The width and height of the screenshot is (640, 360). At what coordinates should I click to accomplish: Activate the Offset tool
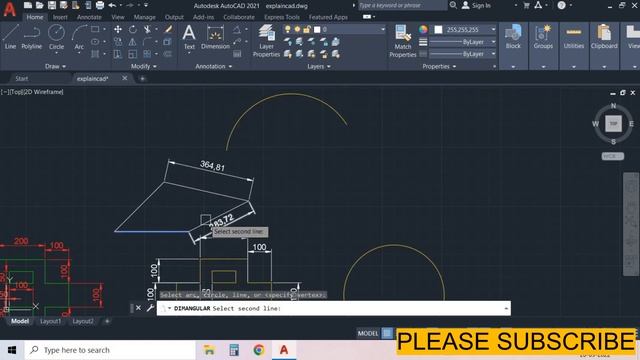[168, 54]
